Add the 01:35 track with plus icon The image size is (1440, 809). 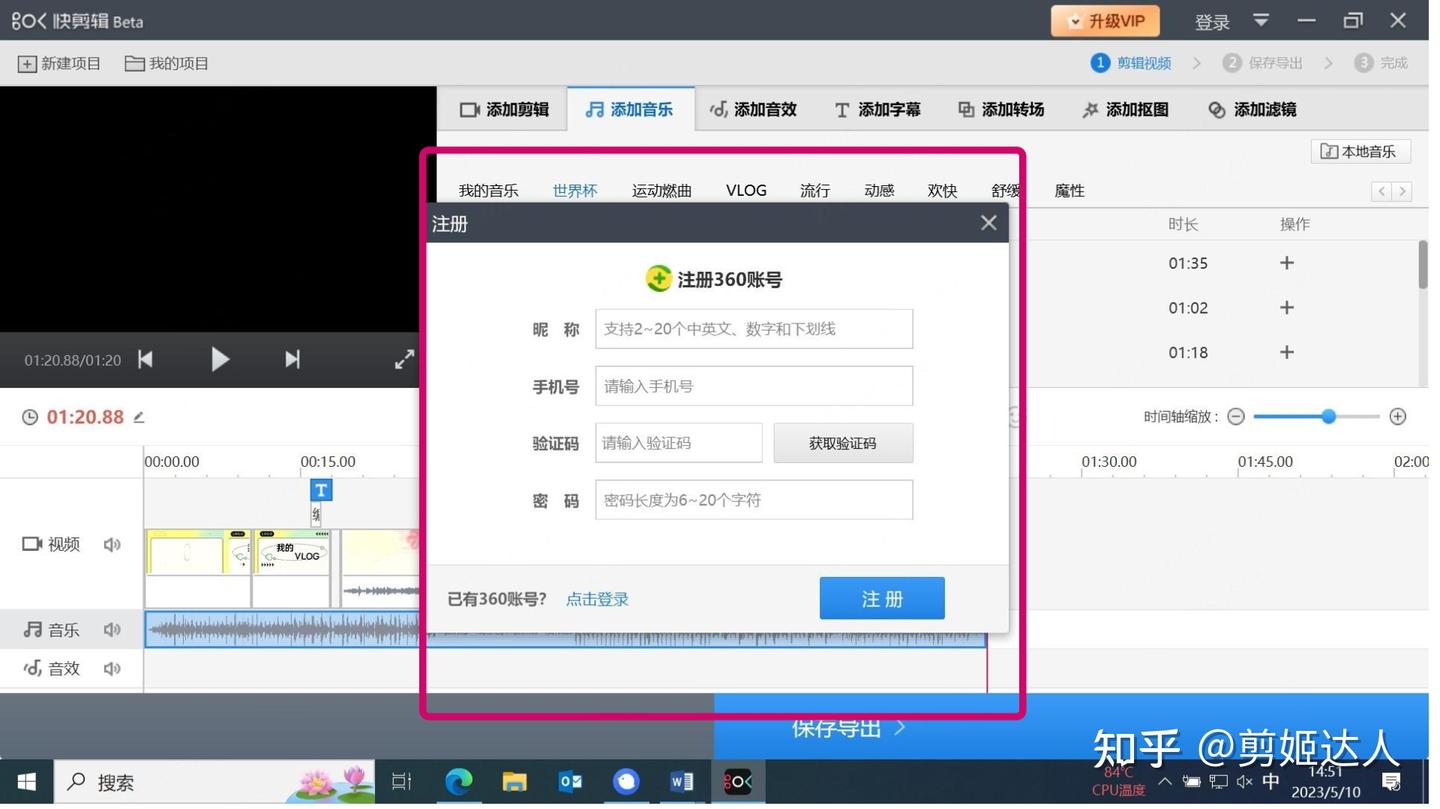tap(1287, 263)
